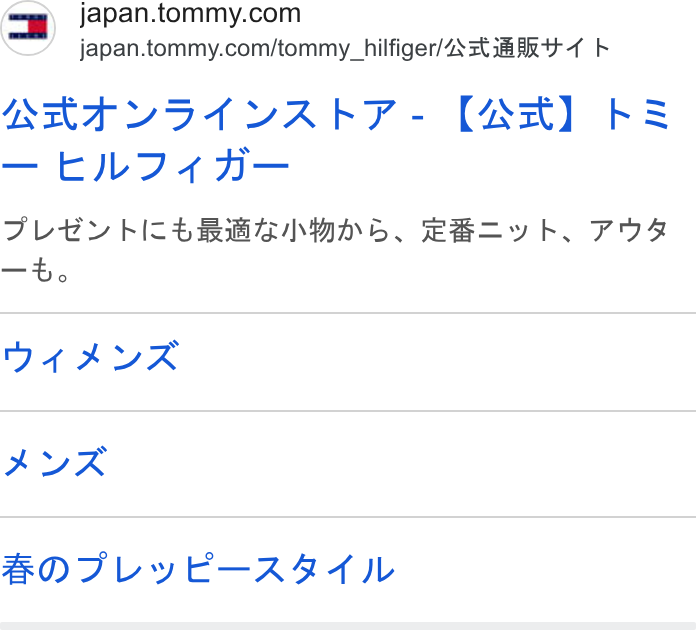Click the grey bar below the sitelinks
This screenshot has height=630, width=696.
pyautogui.click(x=348, y=626)
